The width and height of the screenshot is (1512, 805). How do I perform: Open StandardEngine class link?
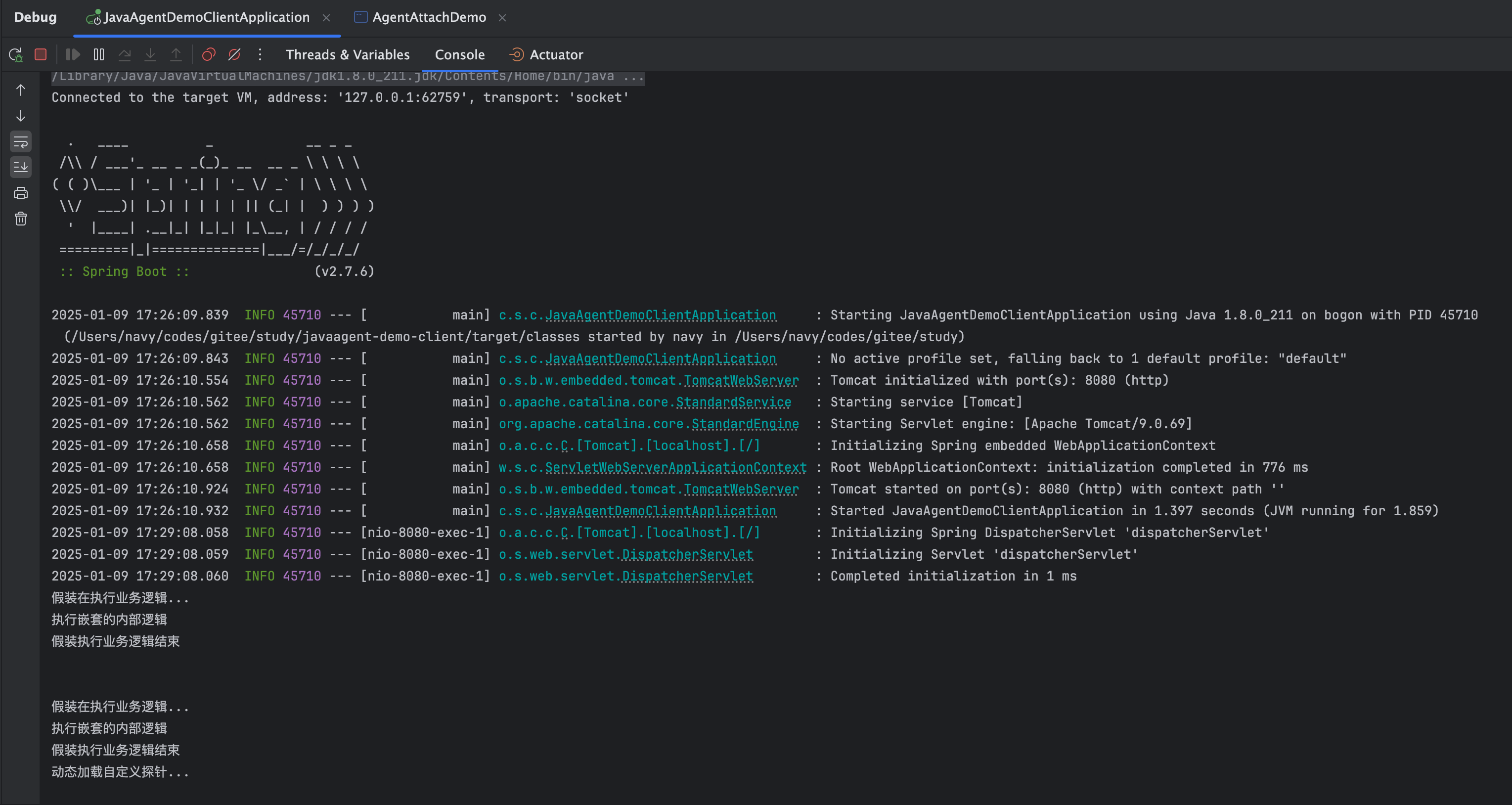(746, 424)
